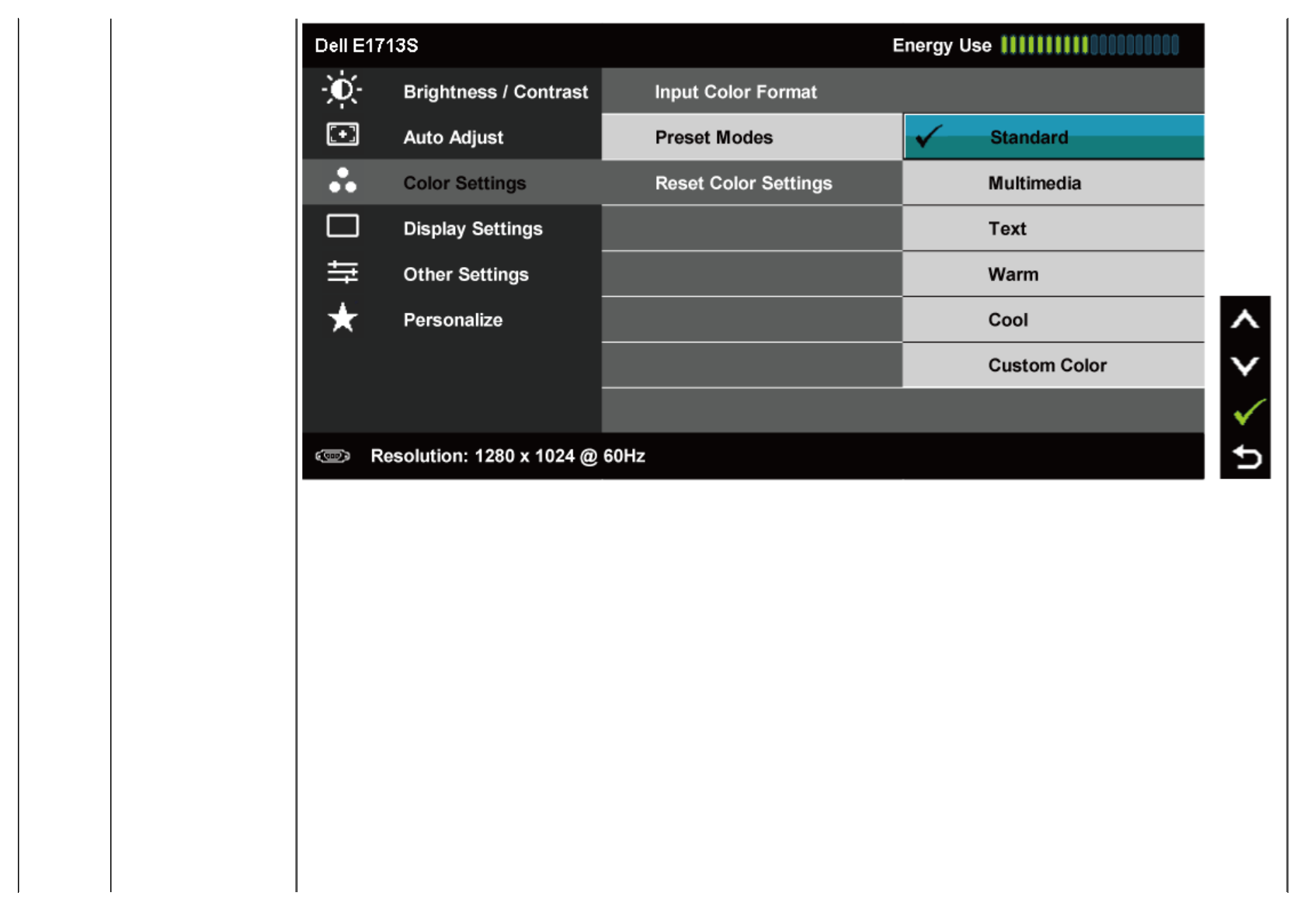Open Brightness / Contrast menu
1307x924 pixels.
point(452,91)
